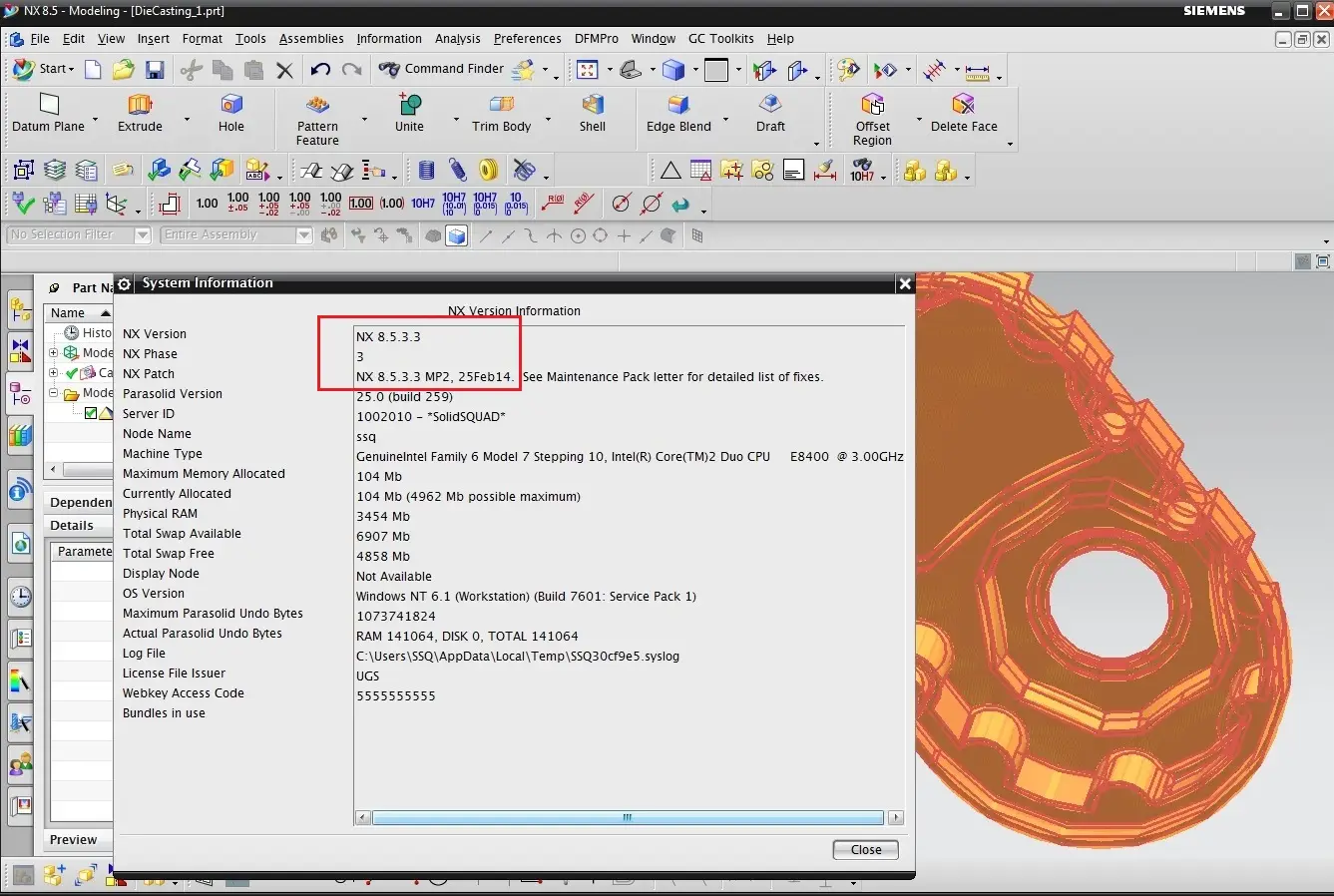Select the "5555555555" Webkey Access Code value
Image resolution: width=1334 pixels, height=896 pixels.
396,696
